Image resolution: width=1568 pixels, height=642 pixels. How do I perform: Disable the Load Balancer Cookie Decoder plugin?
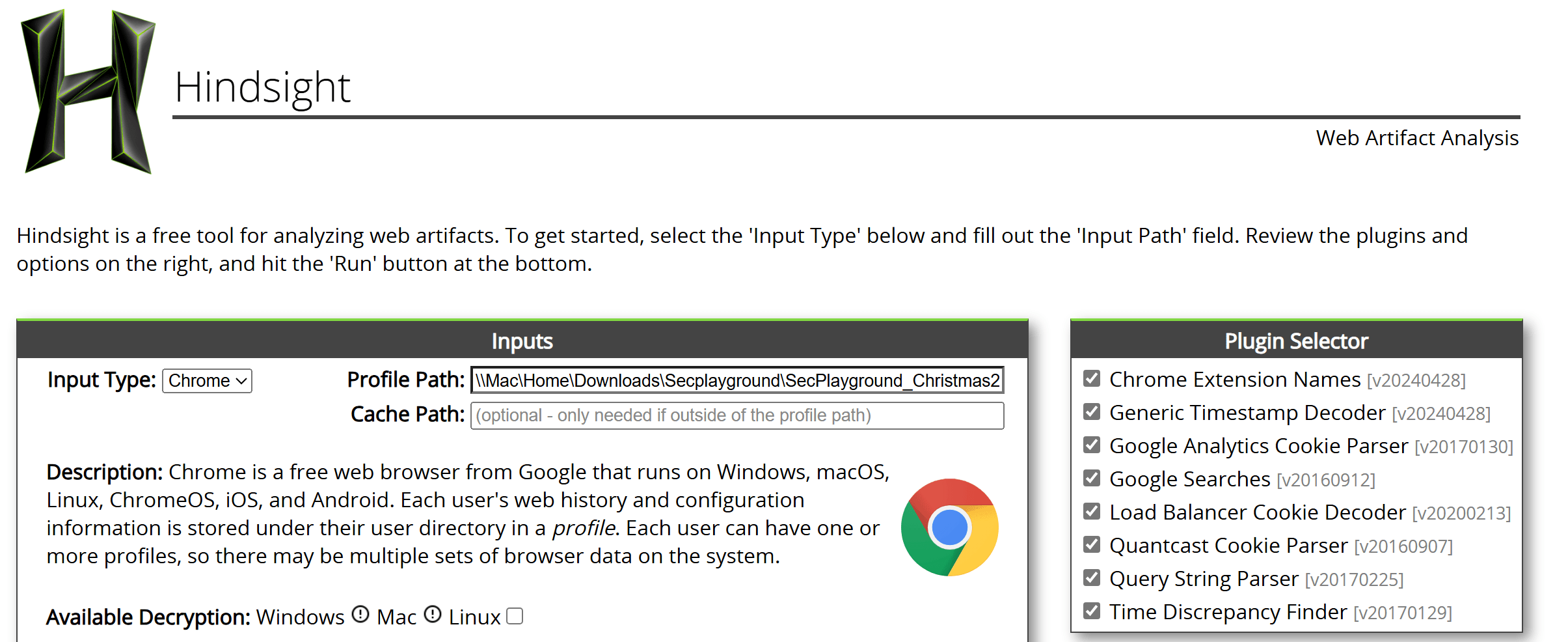[x=1092, y=511]
